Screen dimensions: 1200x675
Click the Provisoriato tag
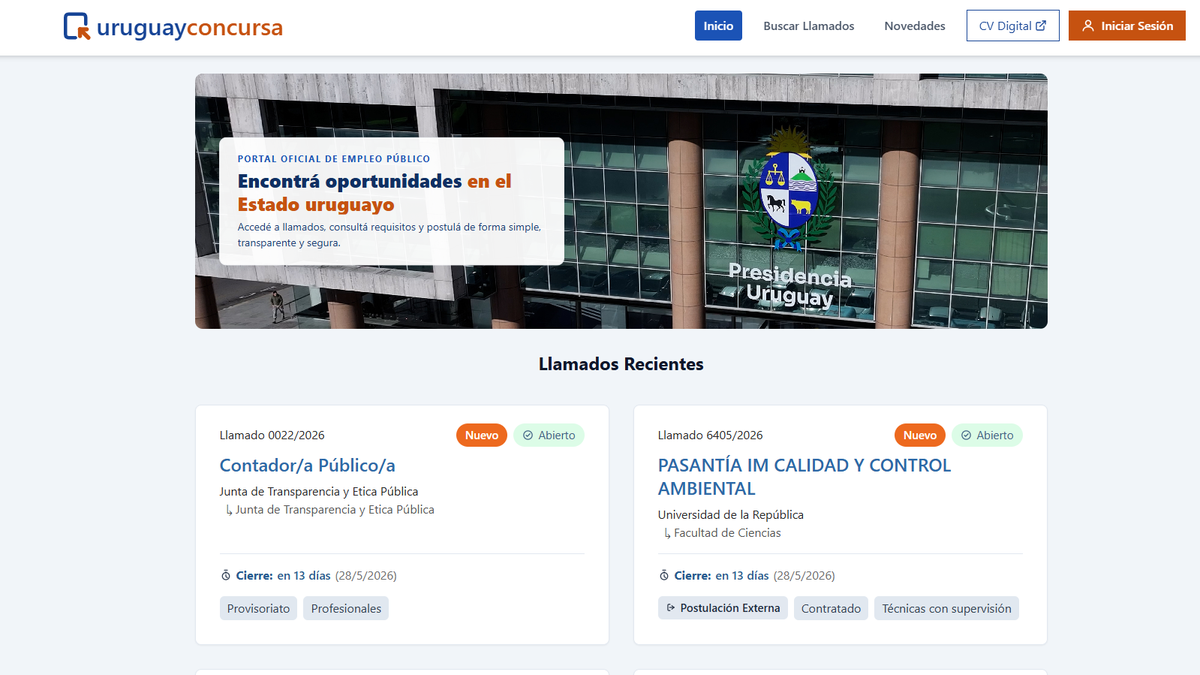(258, 608)
